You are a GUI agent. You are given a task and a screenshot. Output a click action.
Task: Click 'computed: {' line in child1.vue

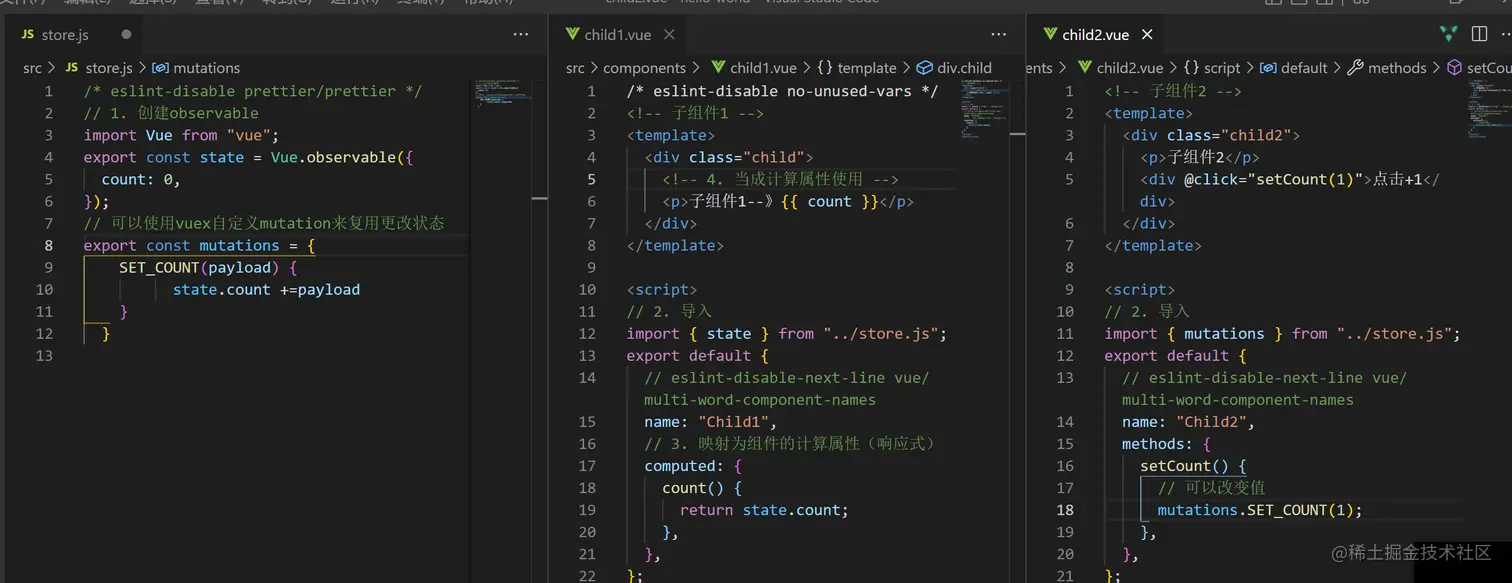tap(693, 465)
